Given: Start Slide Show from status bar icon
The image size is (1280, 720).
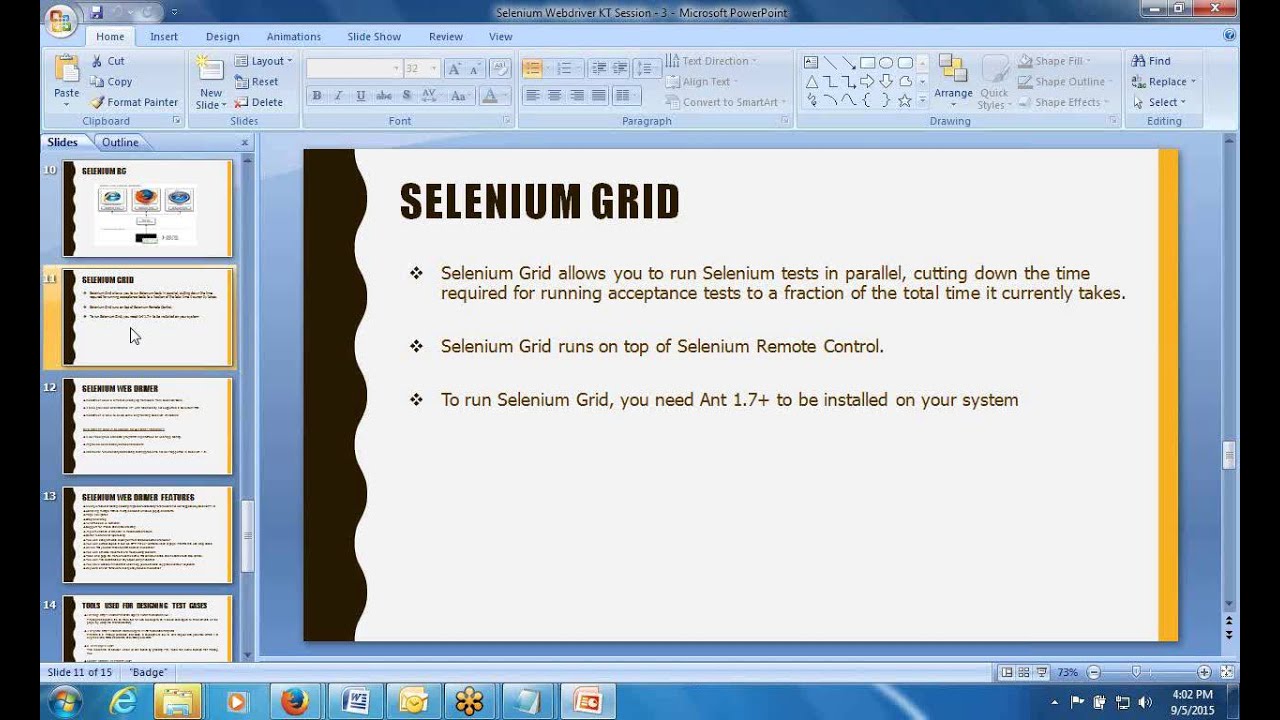Looking at the screenshot, I should point(1042,672).
